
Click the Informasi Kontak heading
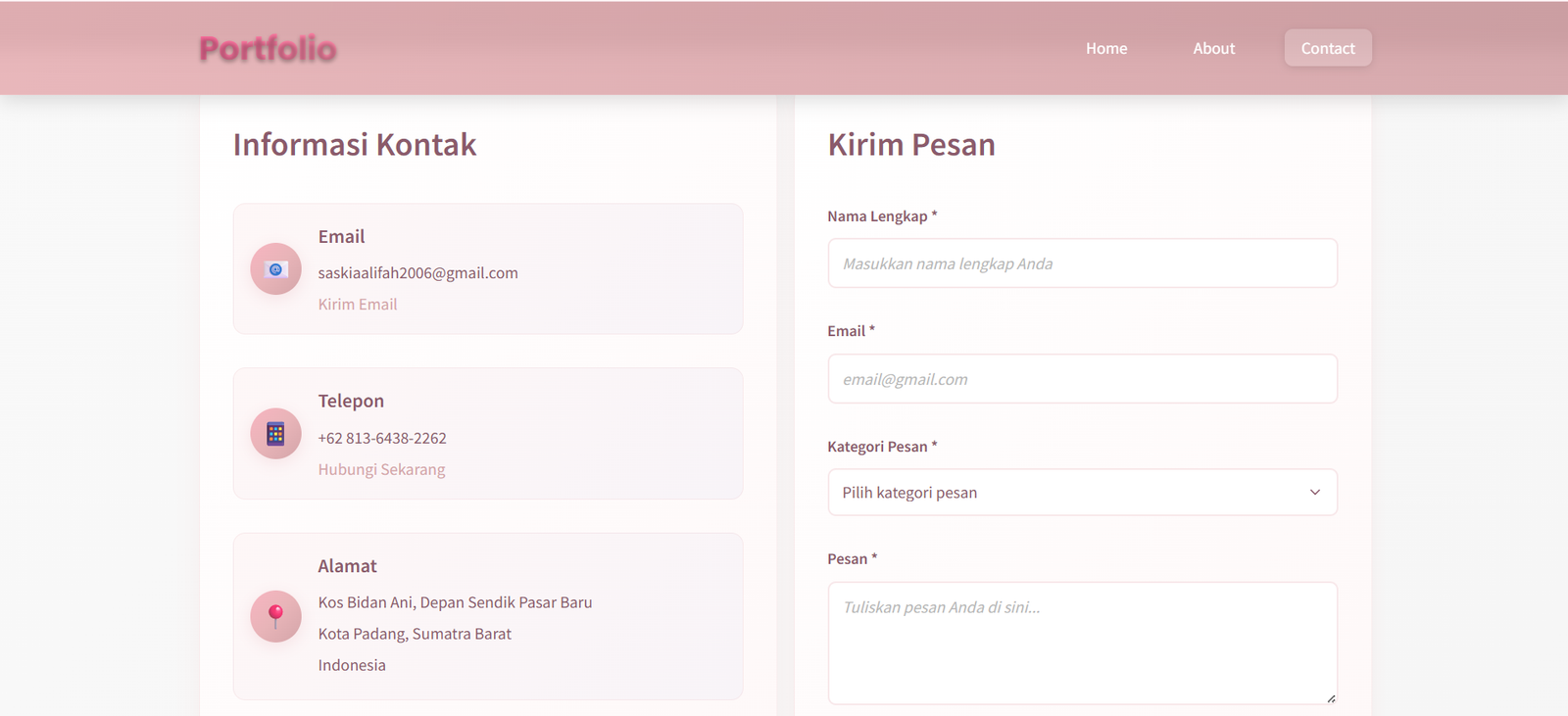pyautogui.click(x=354, y=145)
